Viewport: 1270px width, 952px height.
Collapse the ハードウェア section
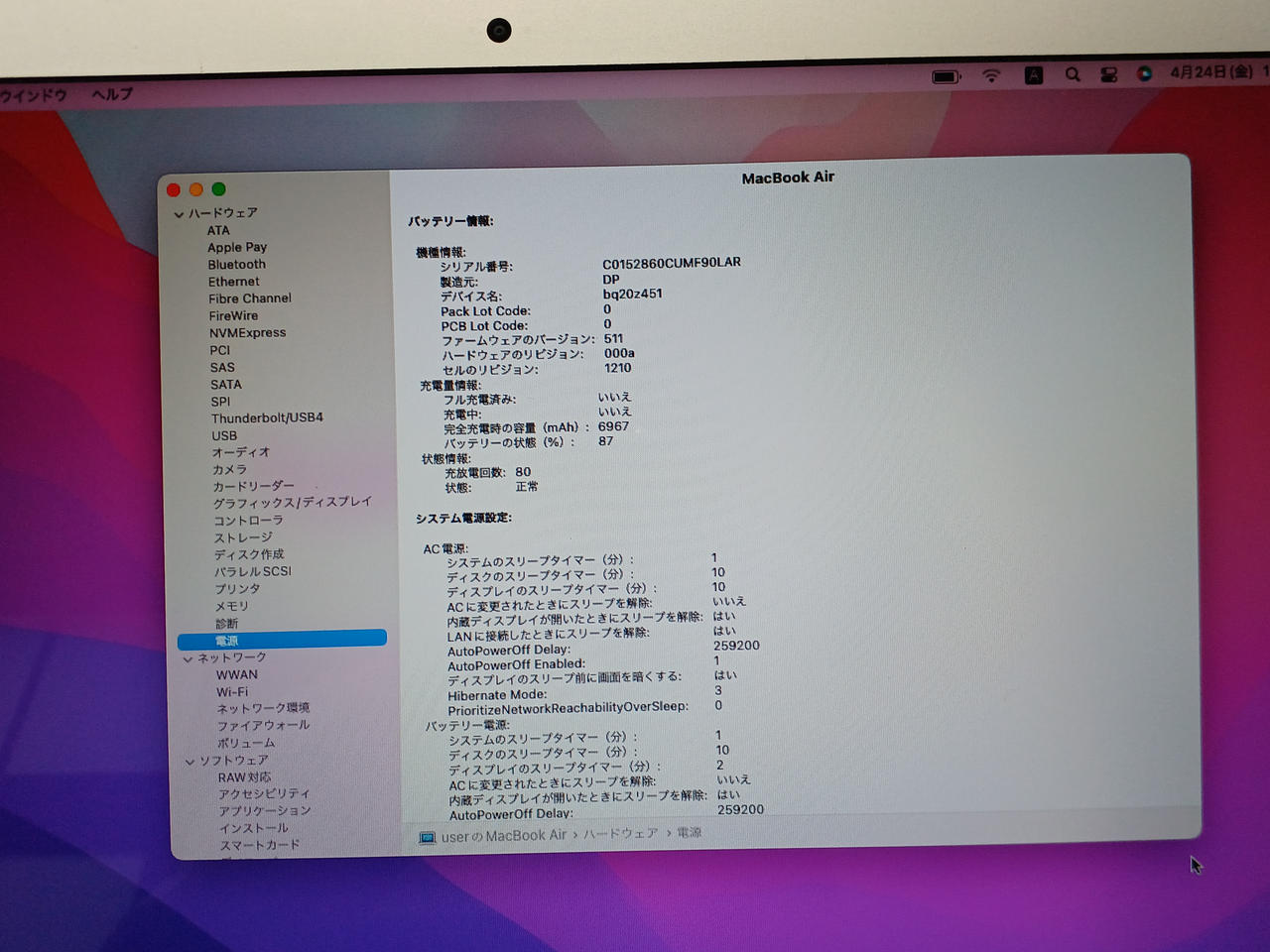coord(179,214)
